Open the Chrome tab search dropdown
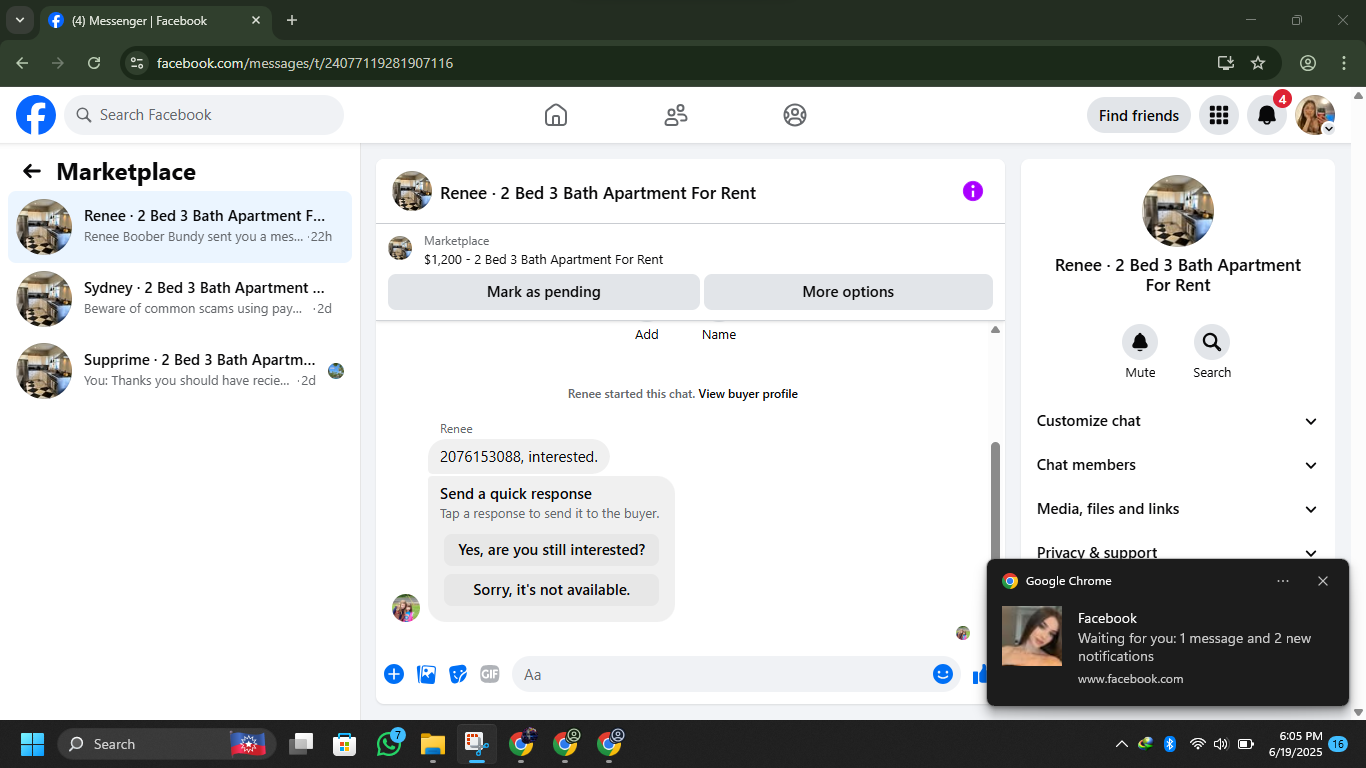Image resolution: width=1366 pixels, height=768 pixels. click(19, 20)
